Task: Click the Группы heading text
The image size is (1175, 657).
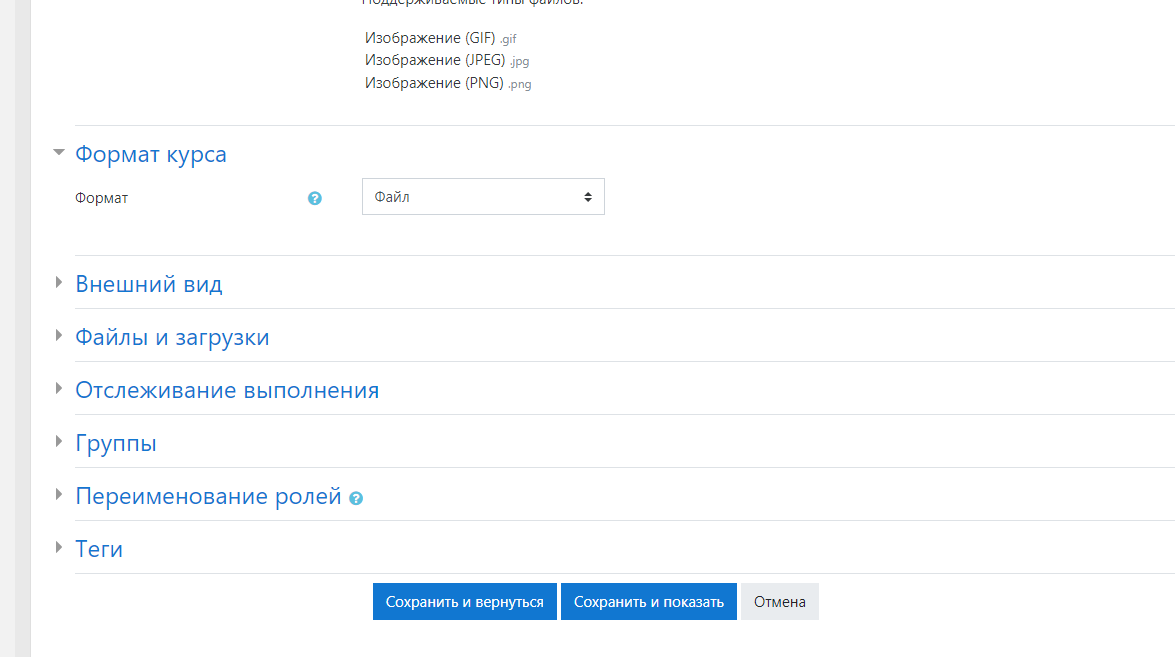Action: [x=116, y=444]
